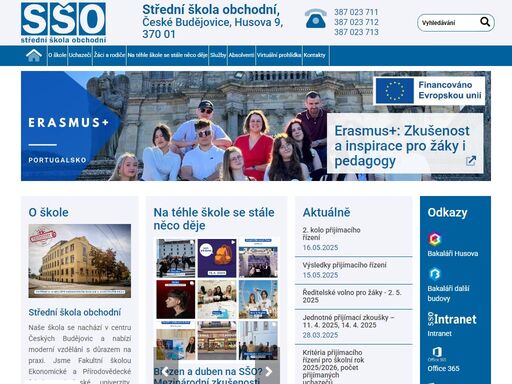Click the magnifier search icon
Viewport: 512px width, 384px height.
click(485, 22)
